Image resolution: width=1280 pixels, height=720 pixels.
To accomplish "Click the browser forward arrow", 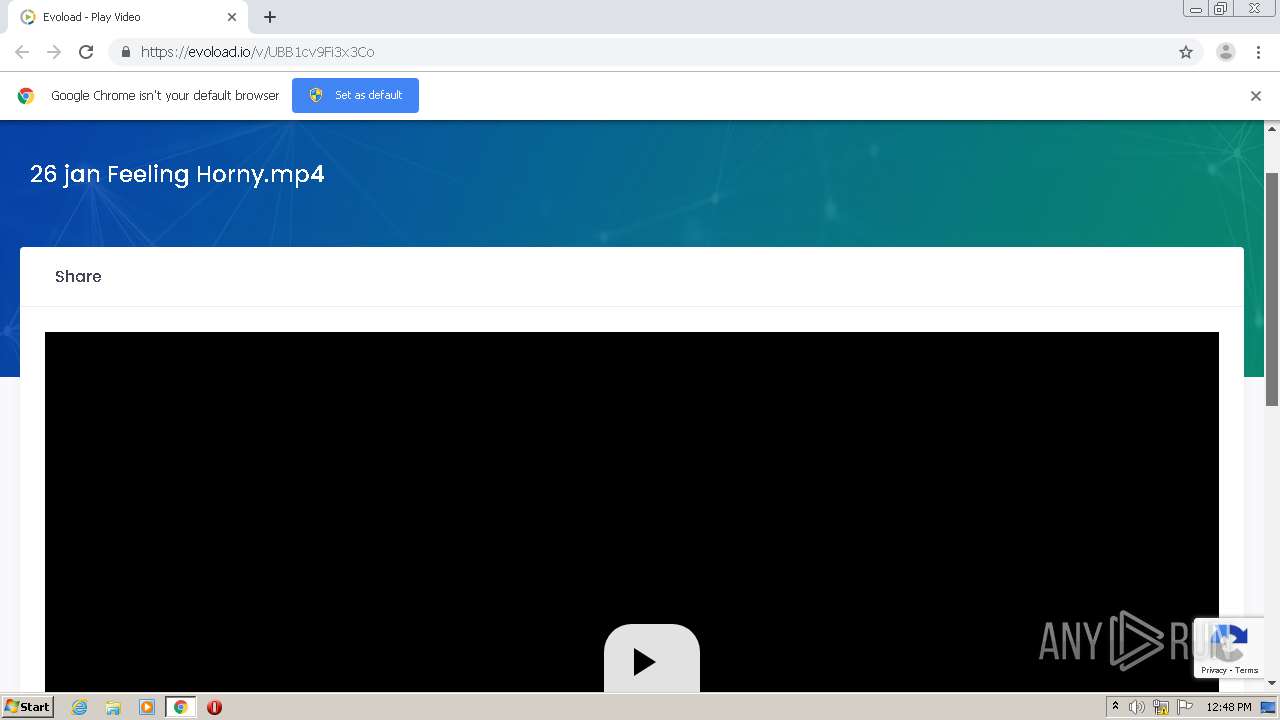I will (x=54, y=52).
